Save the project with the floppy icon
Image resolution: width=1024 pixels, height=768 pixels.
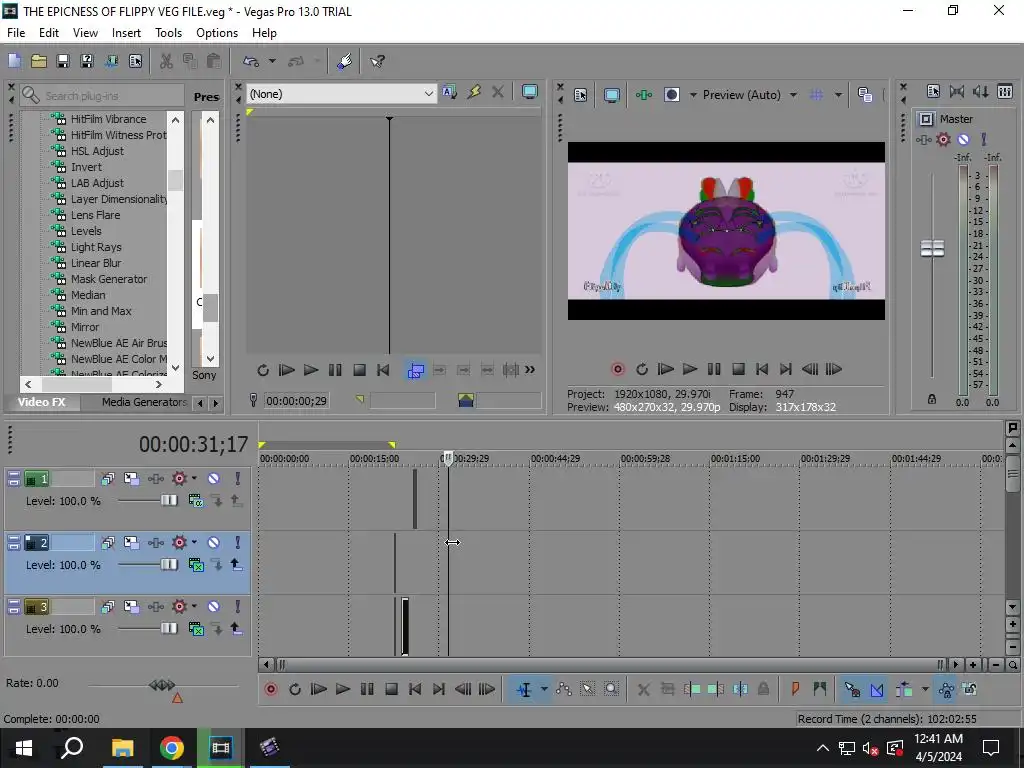[63, 61]
